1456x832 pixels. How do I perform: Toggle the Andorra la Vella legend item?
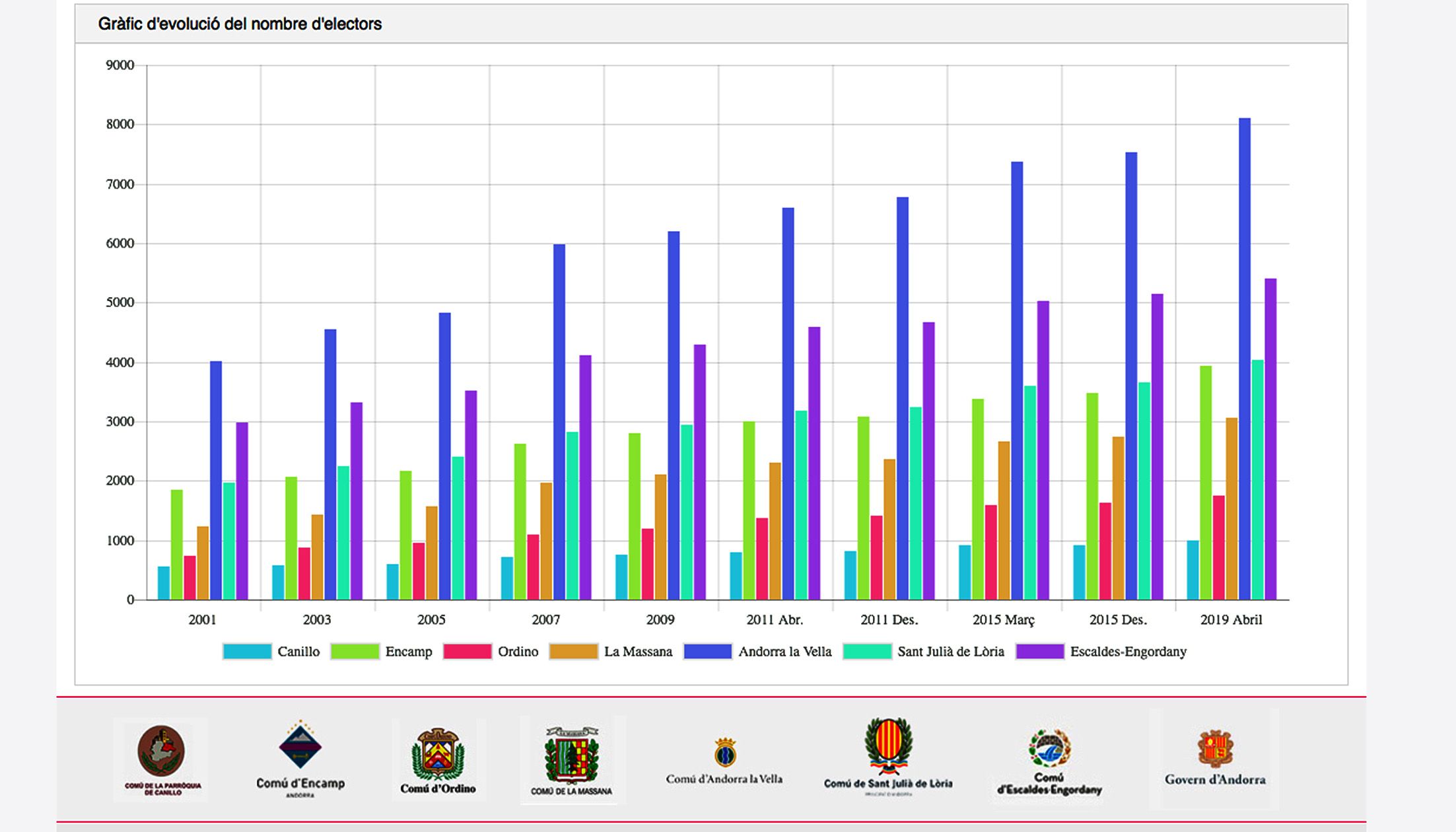coord(708,652)
